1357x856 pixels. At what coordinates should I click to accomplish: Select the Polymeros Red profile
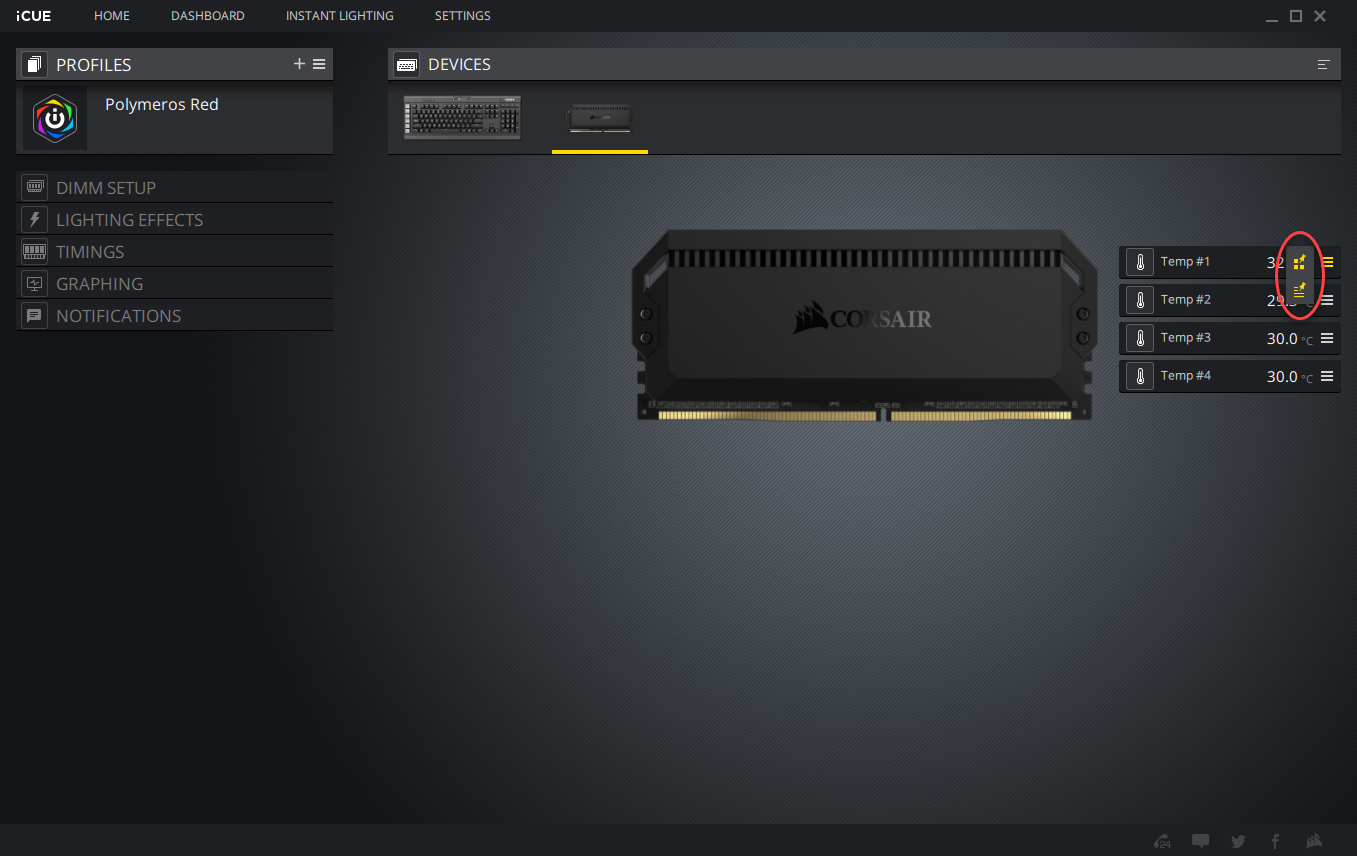[x=161, y=105]
